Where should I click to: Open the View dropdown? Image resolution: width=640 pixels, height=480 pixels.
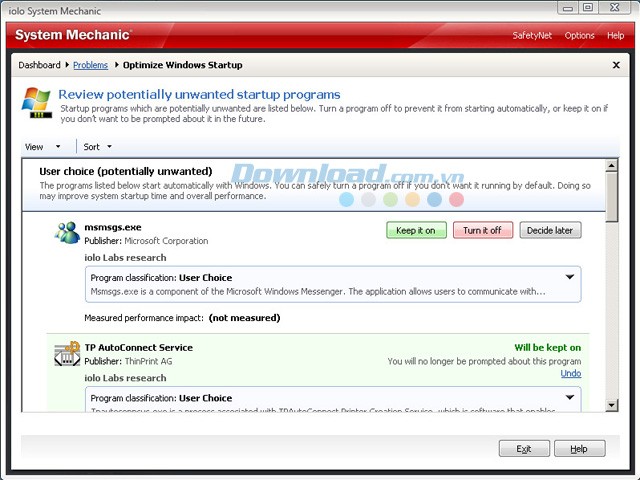(42, 147)
